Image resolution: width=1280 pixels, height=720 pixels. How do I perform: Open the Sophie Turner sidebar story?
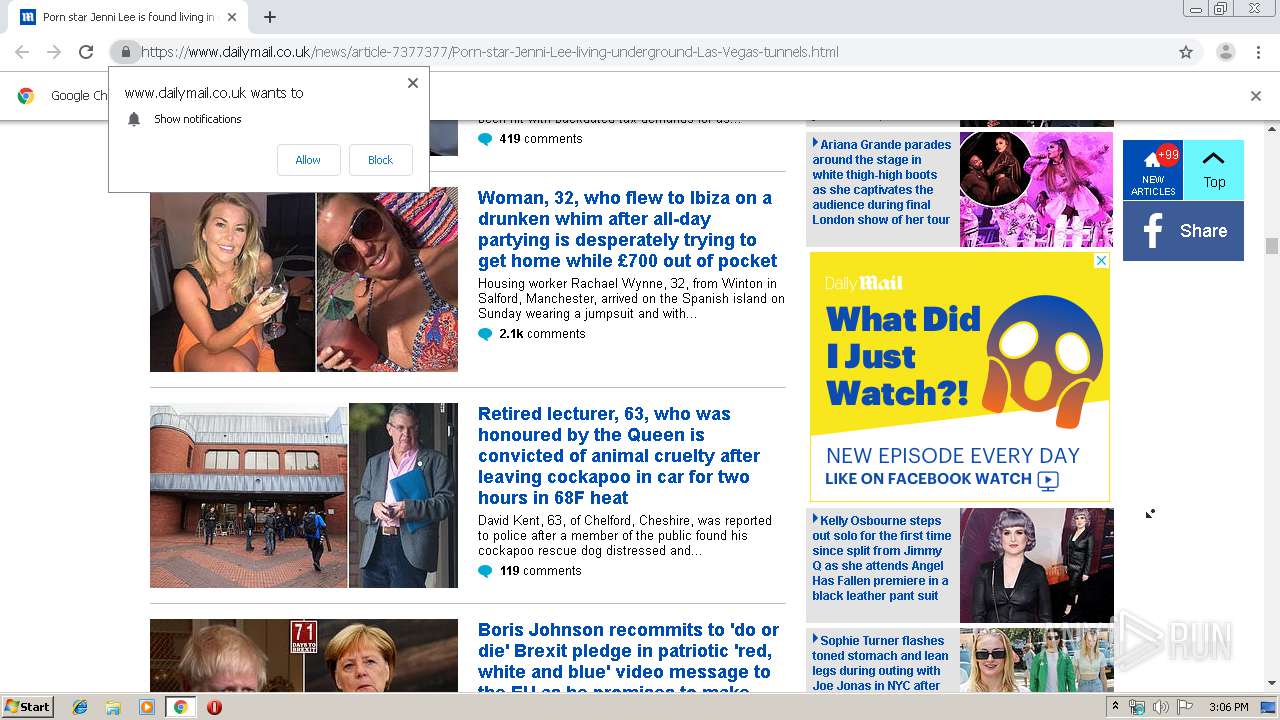(x=880, y=663)
